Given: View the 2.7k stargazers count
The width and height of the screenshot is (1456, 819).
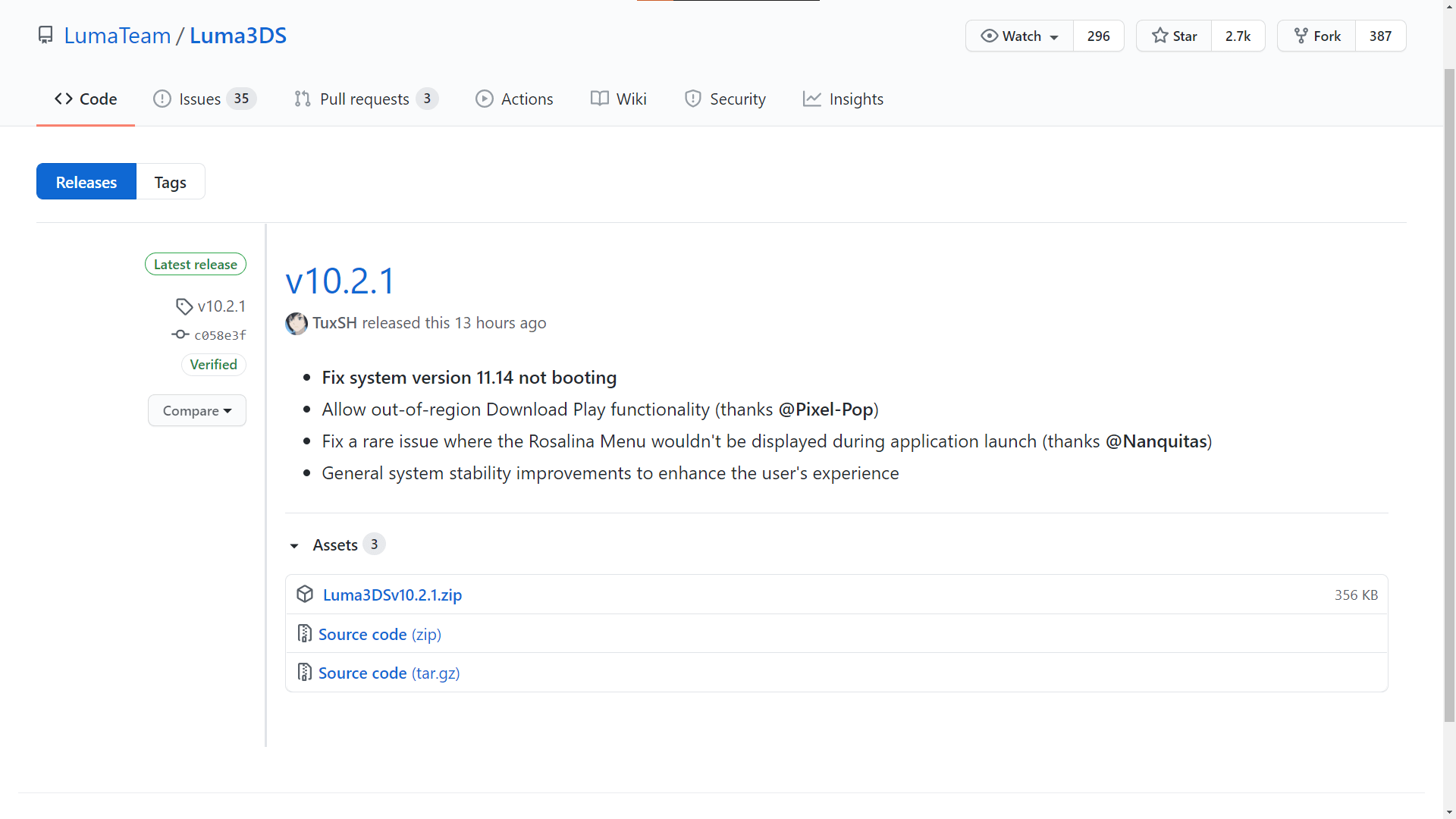Looking at the screenshot, I should pyautogui.click(x=1238, y=36).
